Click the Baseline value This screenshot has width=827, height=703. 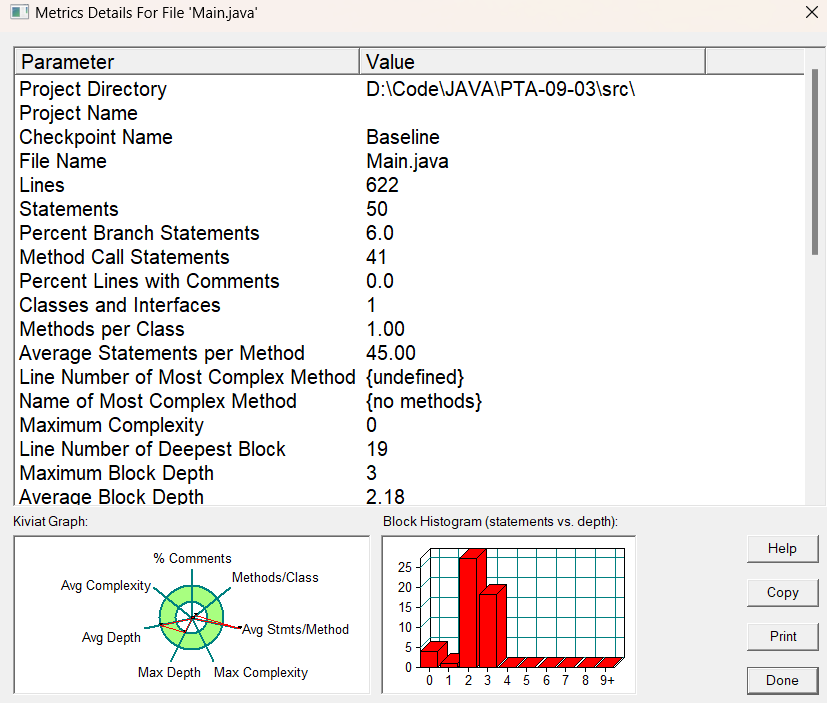(403, 137)
